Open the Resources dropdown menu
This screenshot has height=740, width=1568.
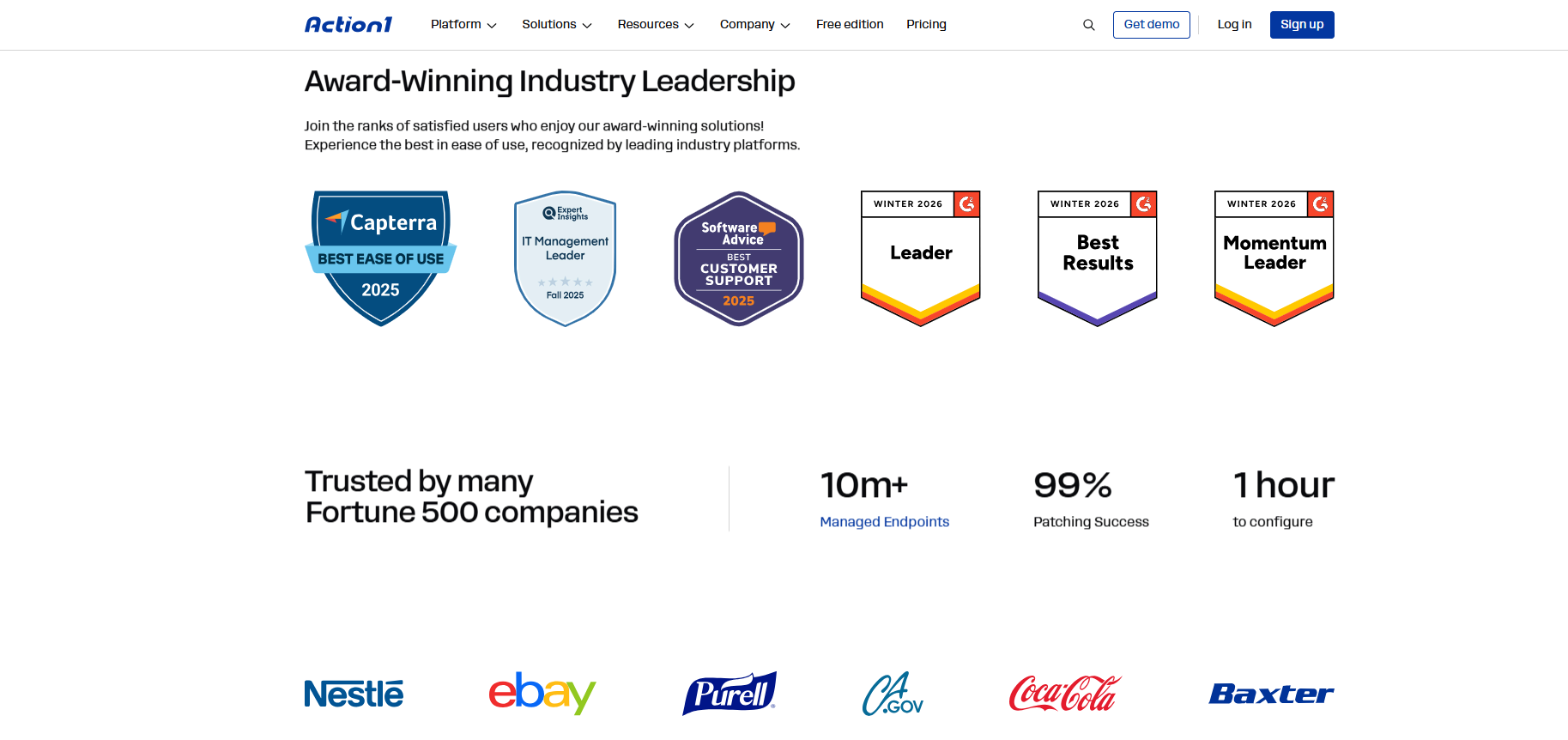(x=656, y=25)
